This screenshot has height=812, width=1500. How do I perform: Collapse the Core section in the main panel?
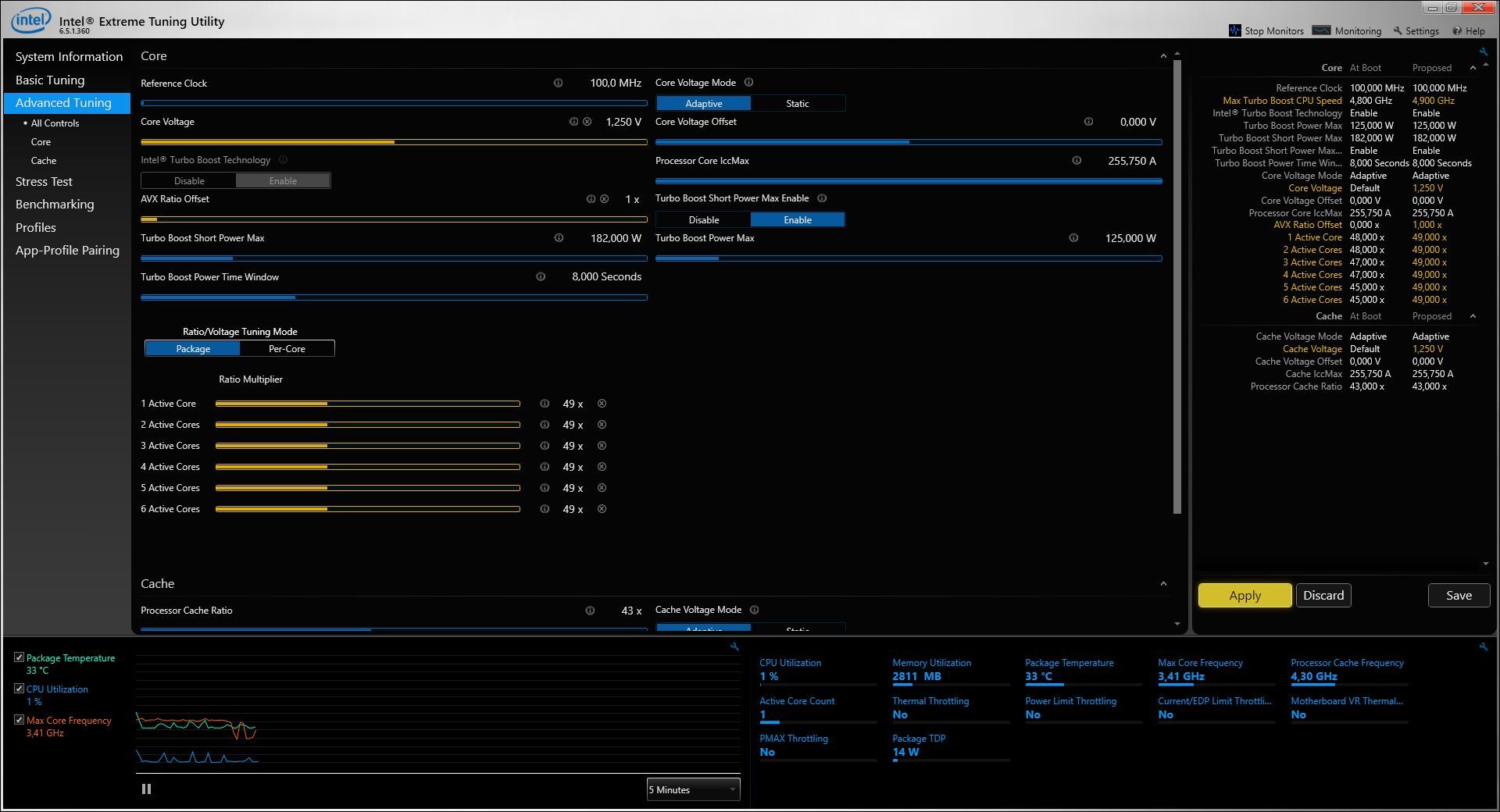[1163, 56]
